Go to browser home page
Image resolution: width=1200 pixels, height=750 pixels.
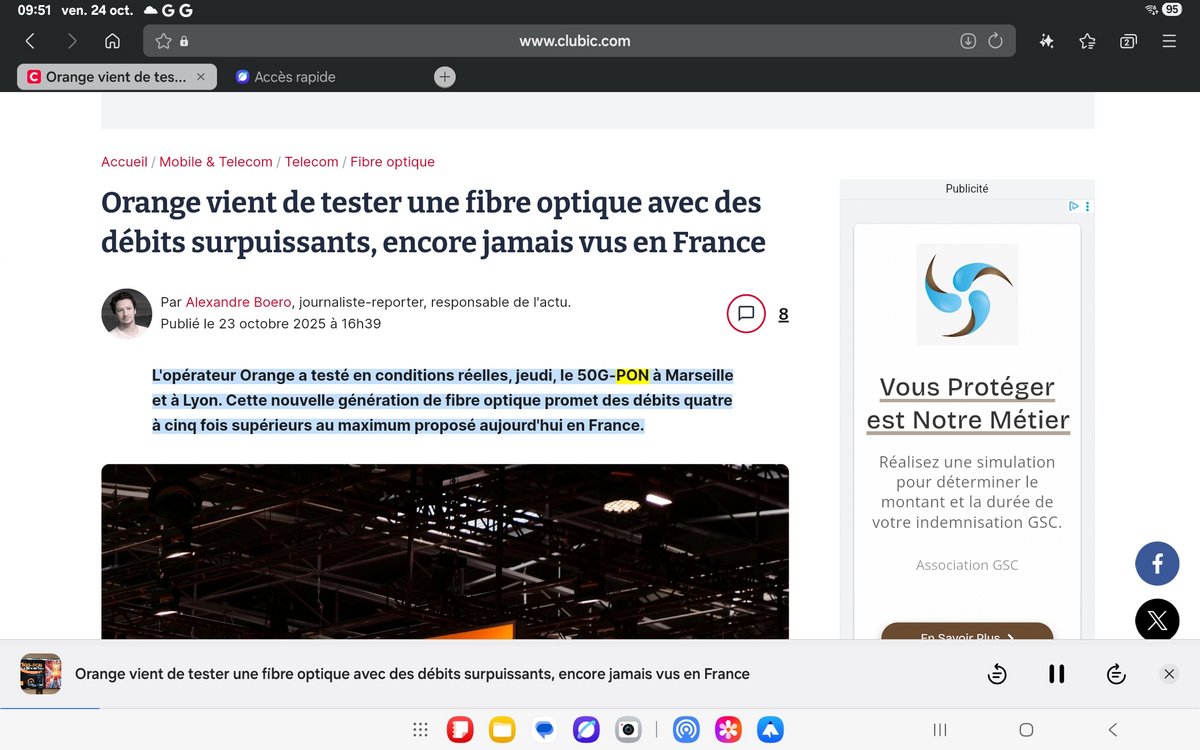click(112, 41)
